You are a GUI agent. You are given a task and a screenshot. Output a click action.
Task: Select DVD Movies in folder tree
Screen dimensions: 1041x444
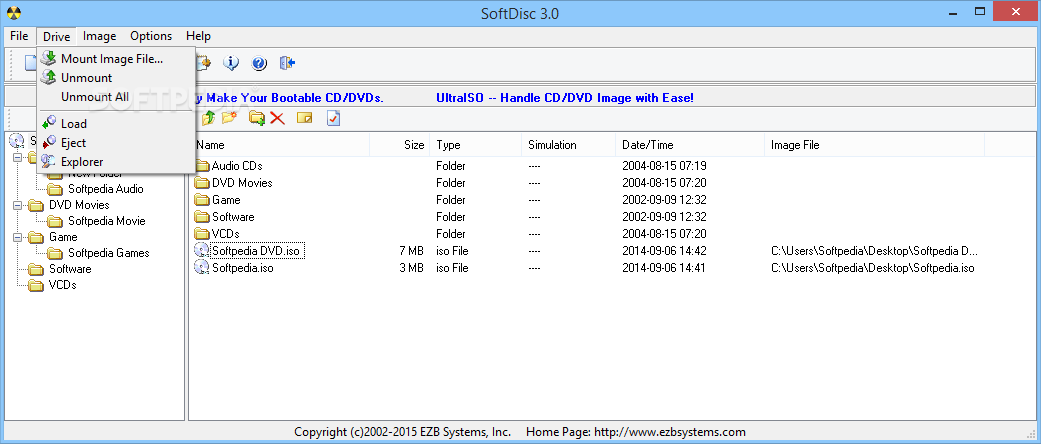tap(79, 204)
